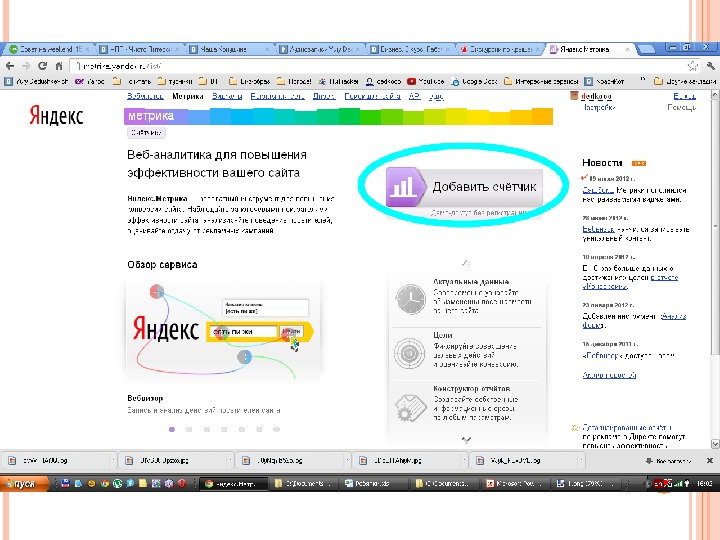The image size is (720, 540).
Task: Close the downloads bar
Action: (x=709, y=460)
